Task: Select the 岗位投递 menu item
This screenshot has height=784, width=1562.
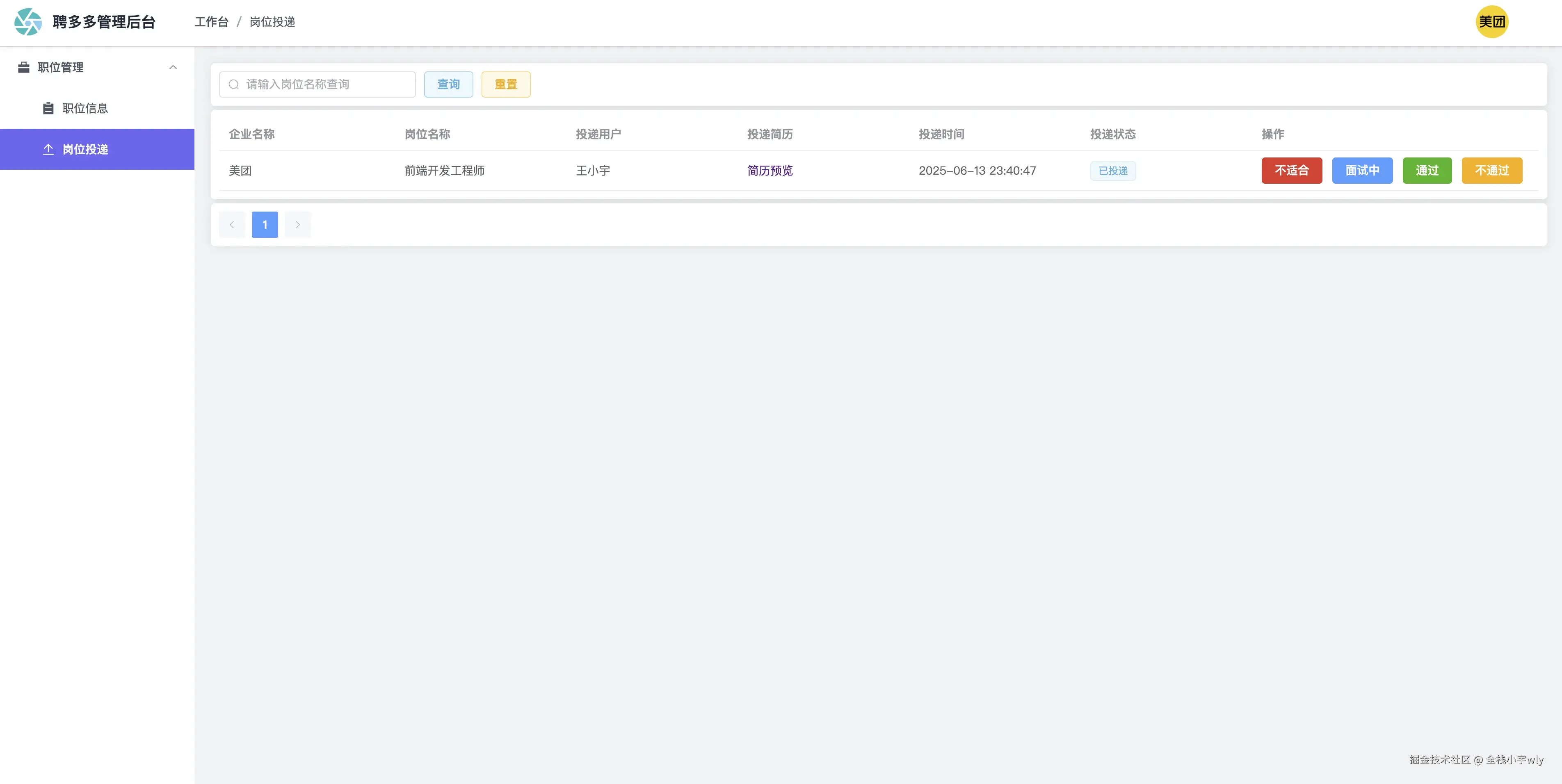Action: point(85,149)
